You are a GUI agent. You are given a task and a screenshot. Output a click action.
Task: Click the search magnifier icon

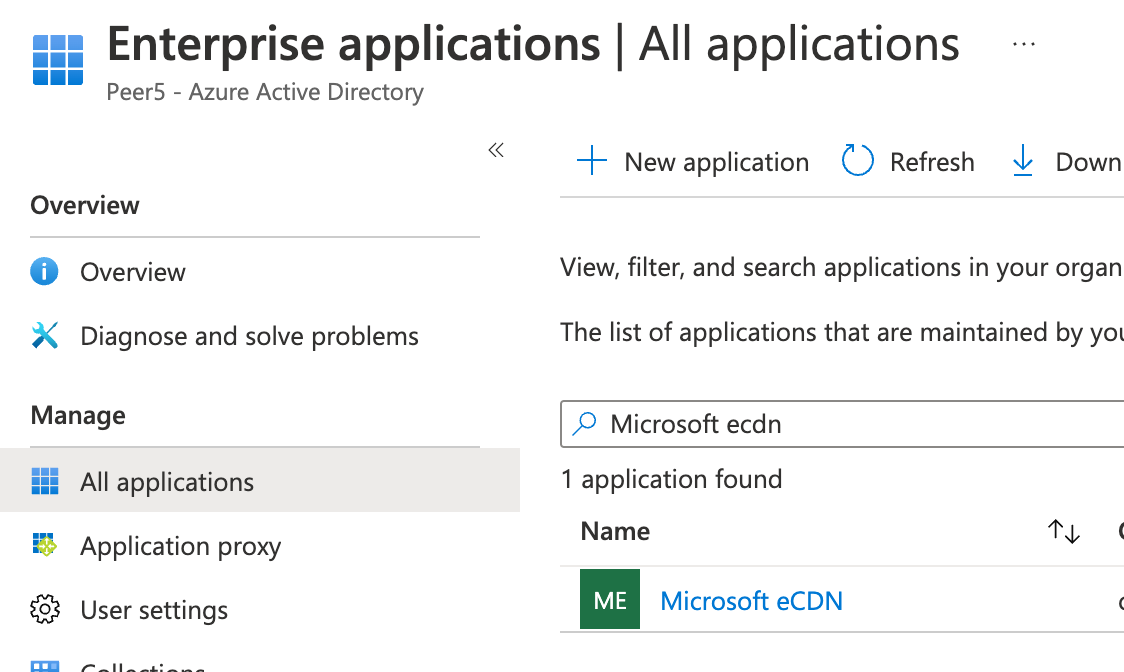pyautogui.click(x=584, y=424)
